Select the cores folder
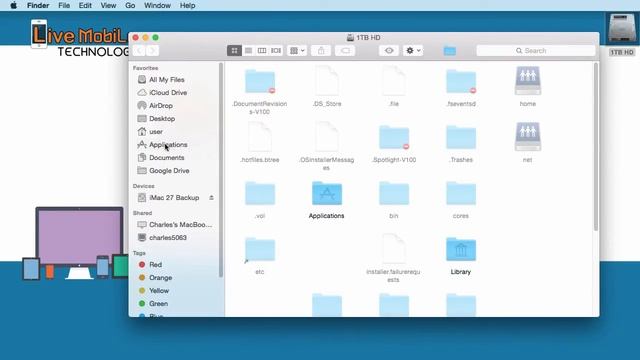Image resolution: width=640 pixels, height=360 pixels. [461, 193]
